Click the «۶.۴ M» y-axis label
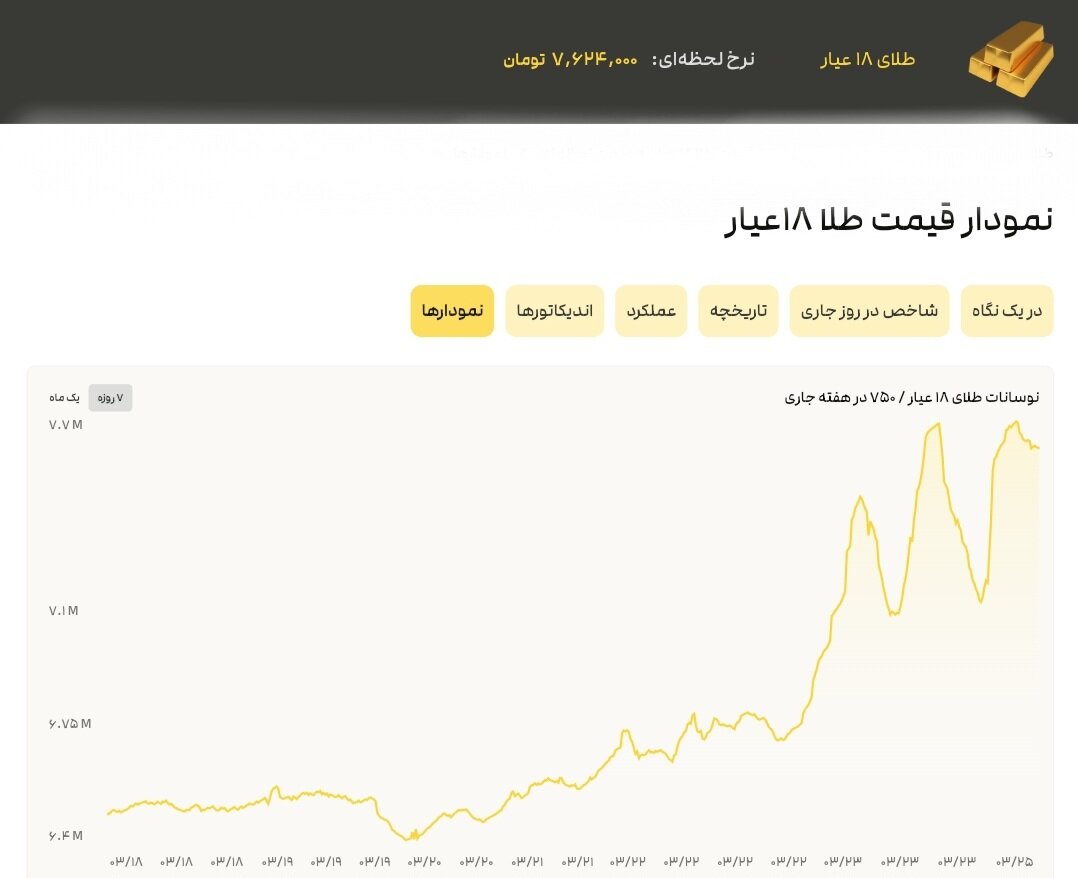 (x=63, y=835)
